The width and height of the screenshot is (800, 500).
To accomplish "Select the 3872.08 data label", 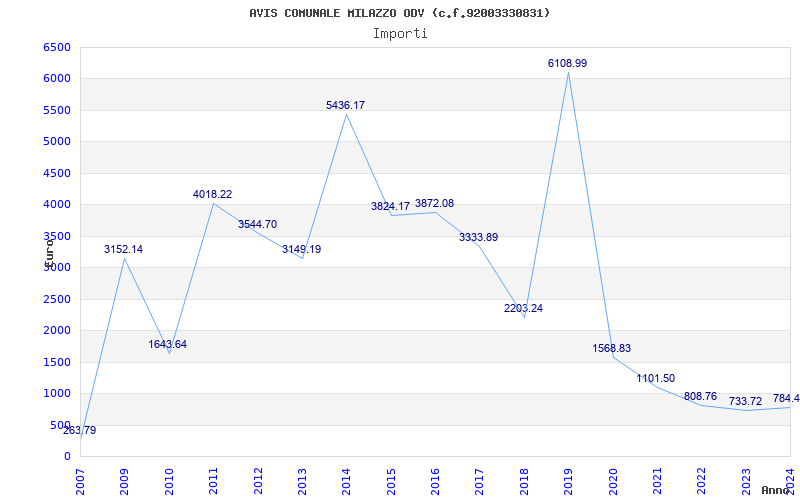I will pos(434,204).
